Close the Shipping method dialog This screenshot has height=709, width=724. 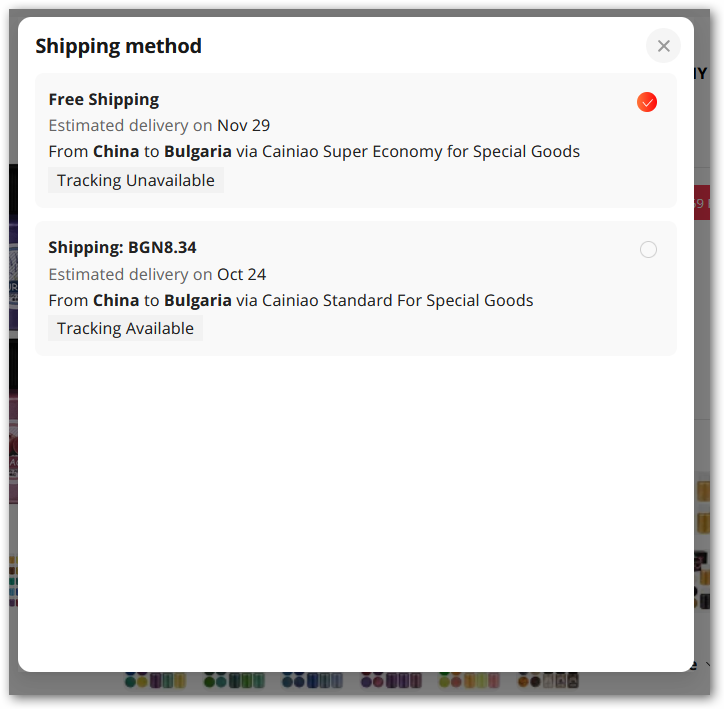tap(663, 46)
